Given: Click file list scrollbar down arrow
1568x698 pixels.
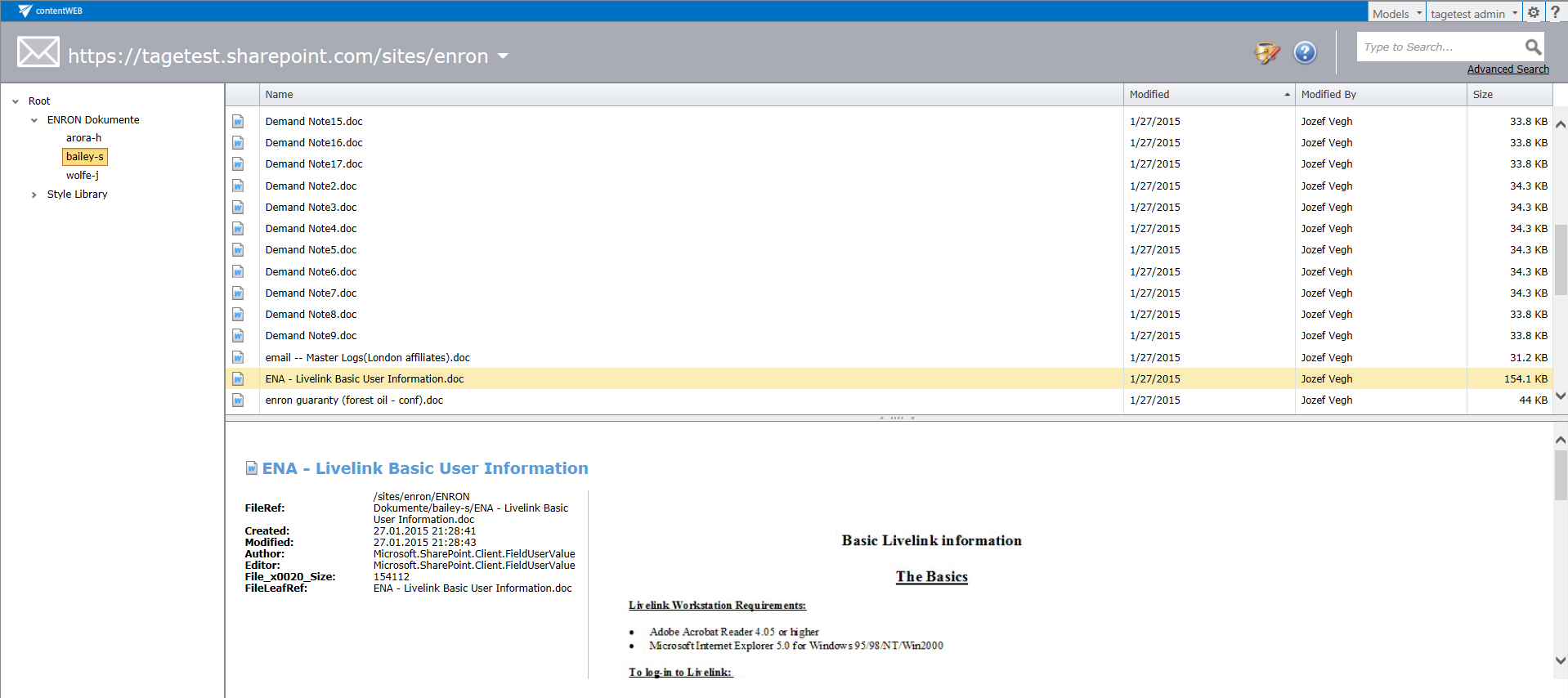Looking at the screenshot, I should click(1560, 396).
